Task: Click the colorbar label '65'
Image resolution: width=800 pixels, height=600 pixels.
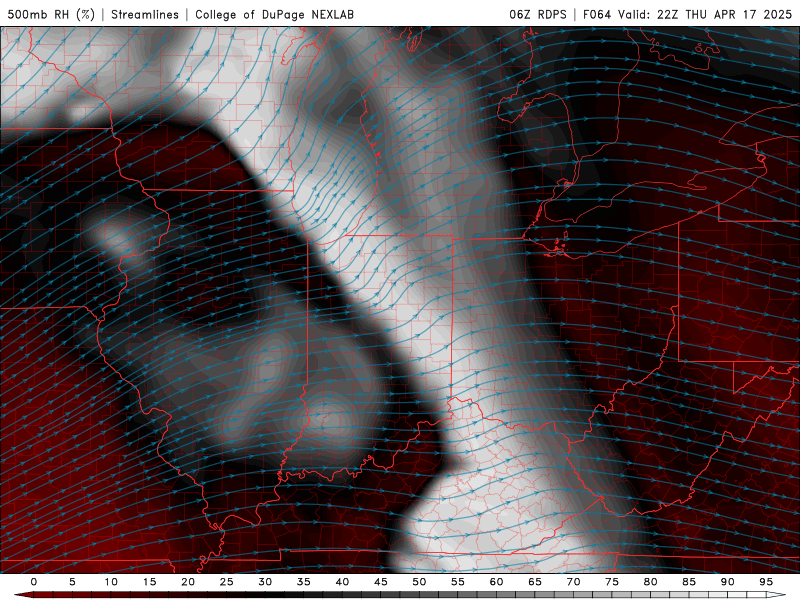Action: click(535, 582)
